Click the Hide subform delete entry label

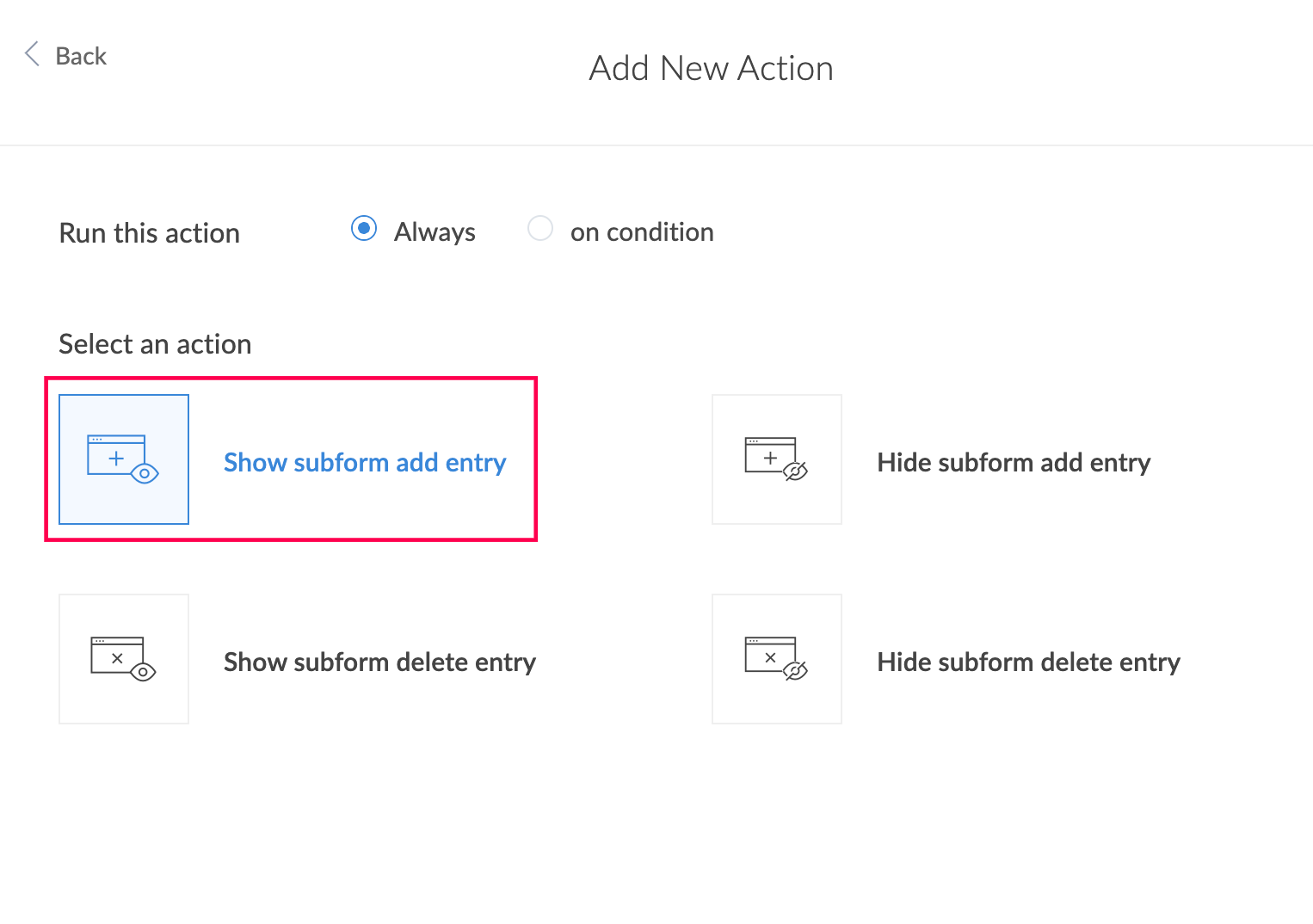pos(1028,662)
